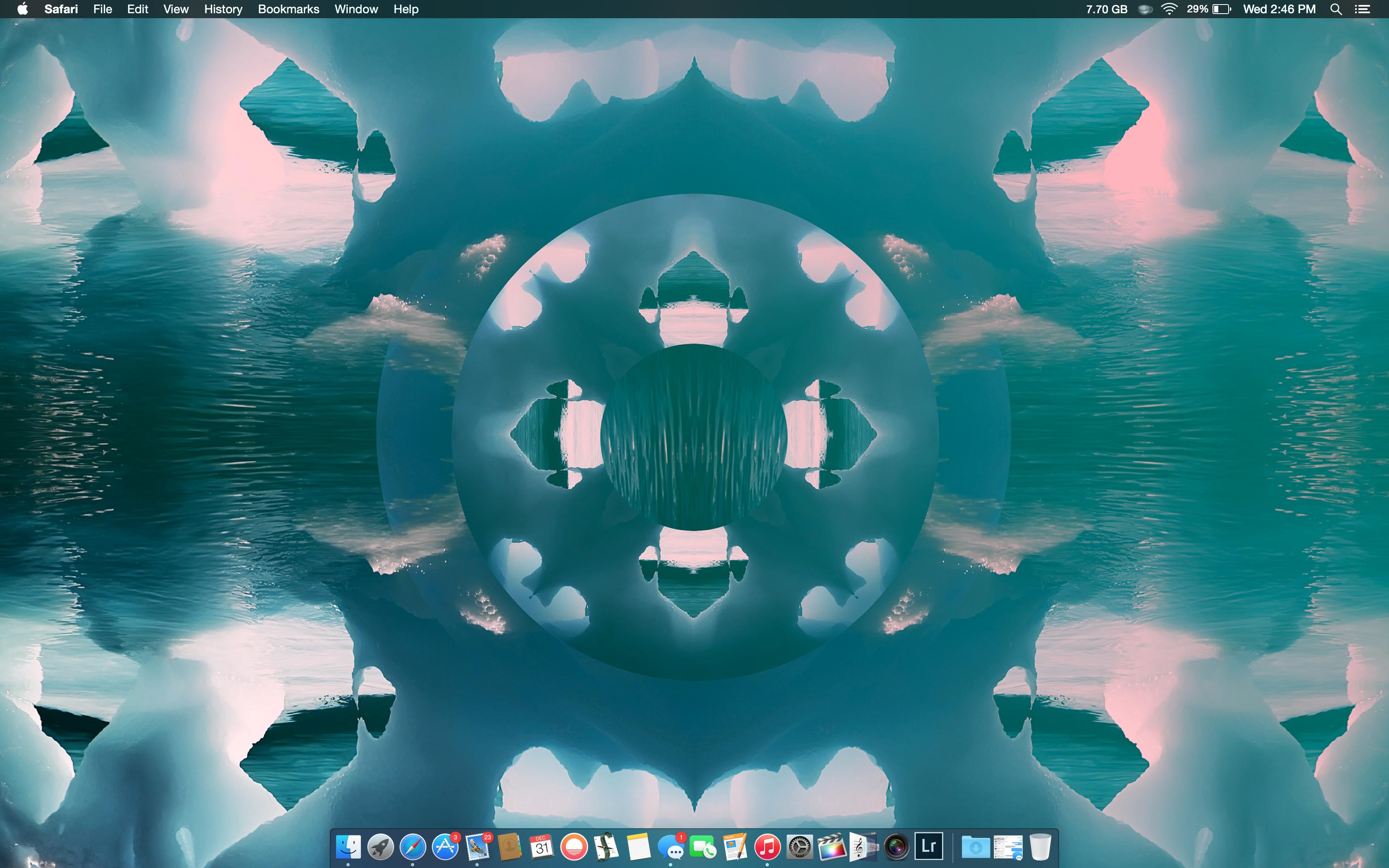Open App Store with 3 updates badge
Image resolution: width=1389 pixels, height=868 pixels.
click(445, 847)
